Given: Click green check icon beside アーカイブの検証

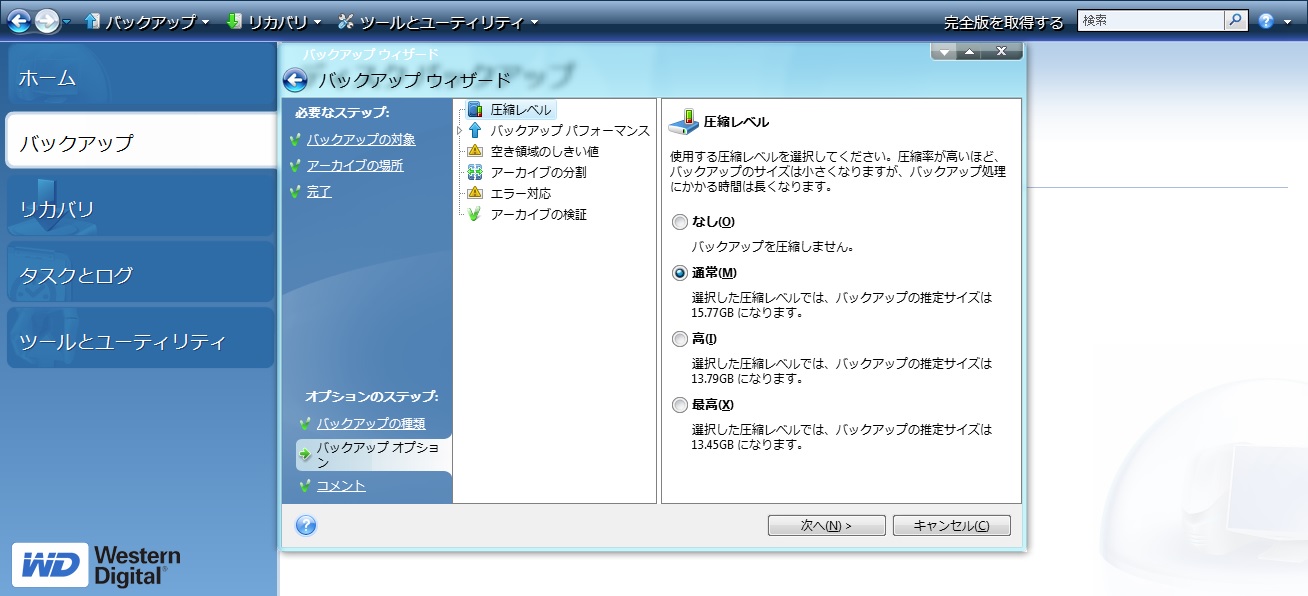Looking at the screenshot, I should pos(475,214).
